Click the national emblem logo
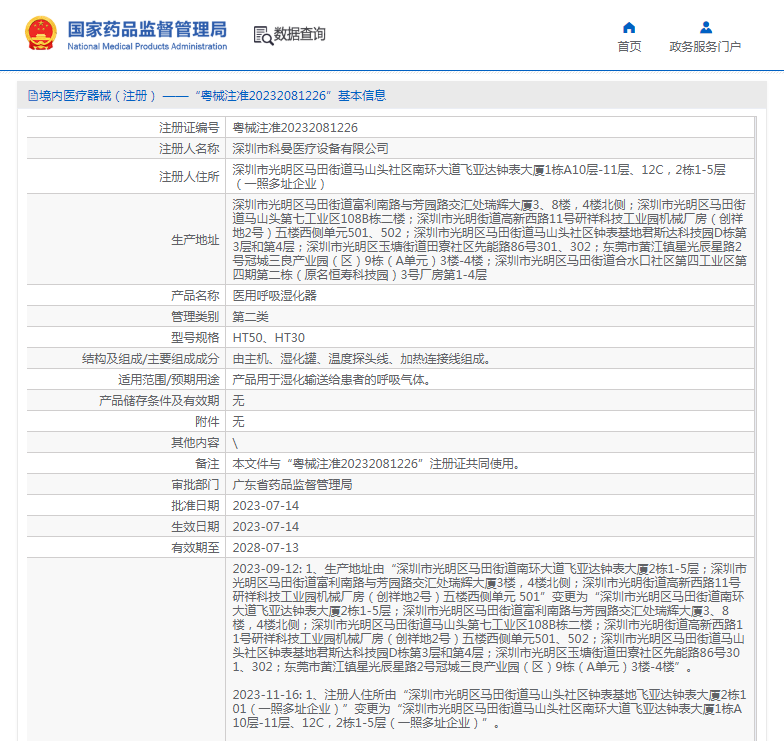The height and width of the screenshot is (741, 784). tap(40, 33)
